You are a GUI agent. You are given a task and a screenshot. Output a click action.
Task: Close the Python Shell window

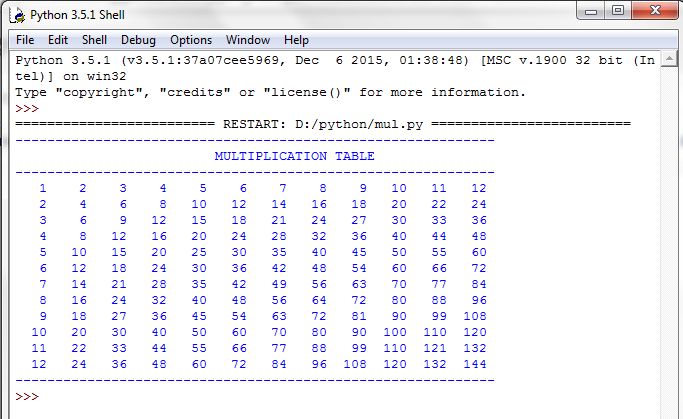(x=655, y=10)
